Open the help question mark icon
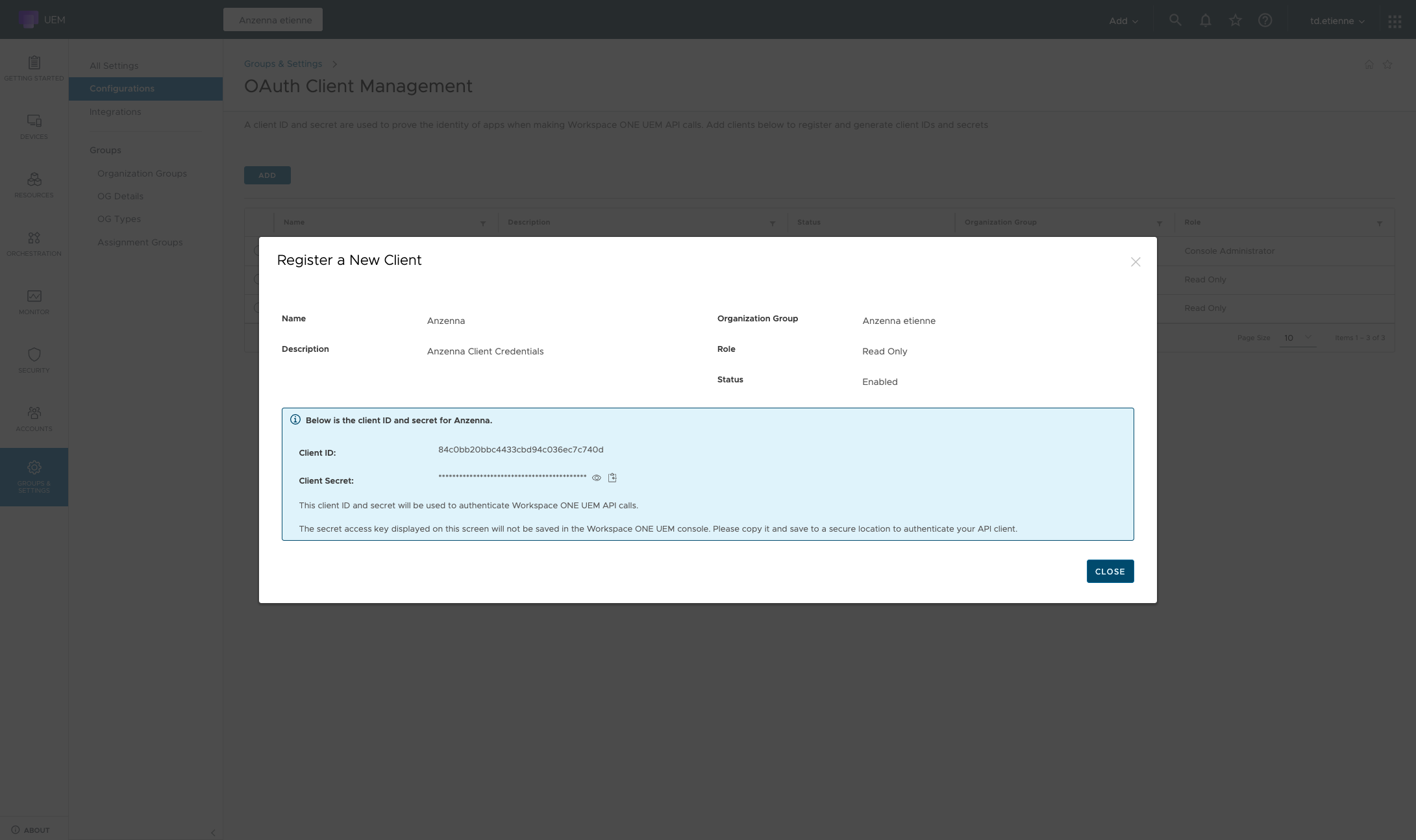Screen dimensions: 1416x840 click(x=1264, y=20)
